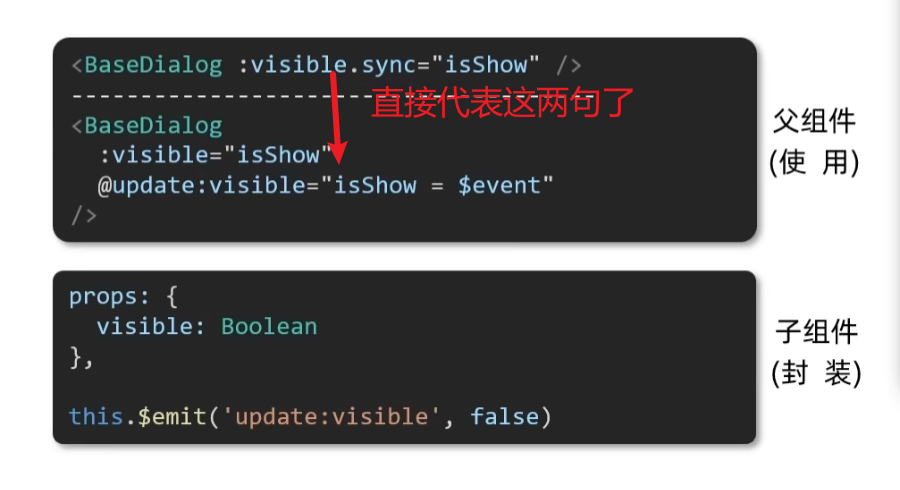Click the :visible="isShow" binding line
The image size is (900, 490).
pos(215,155)
